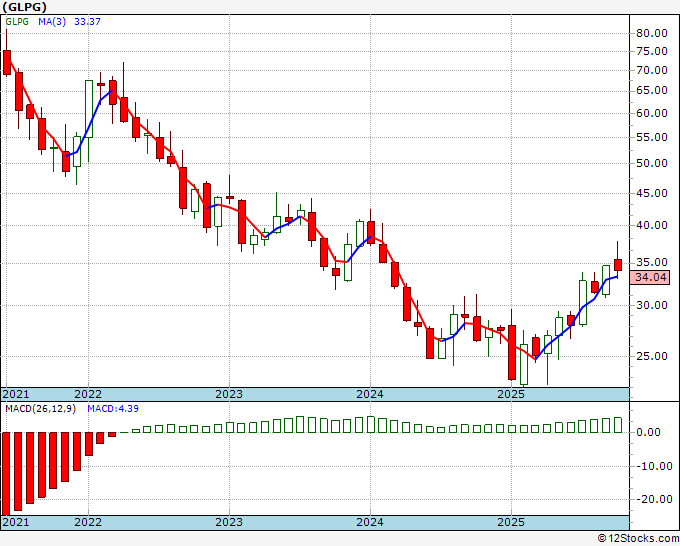
Task: Click the first red candlestick of 2021
Action: [7, 62]
